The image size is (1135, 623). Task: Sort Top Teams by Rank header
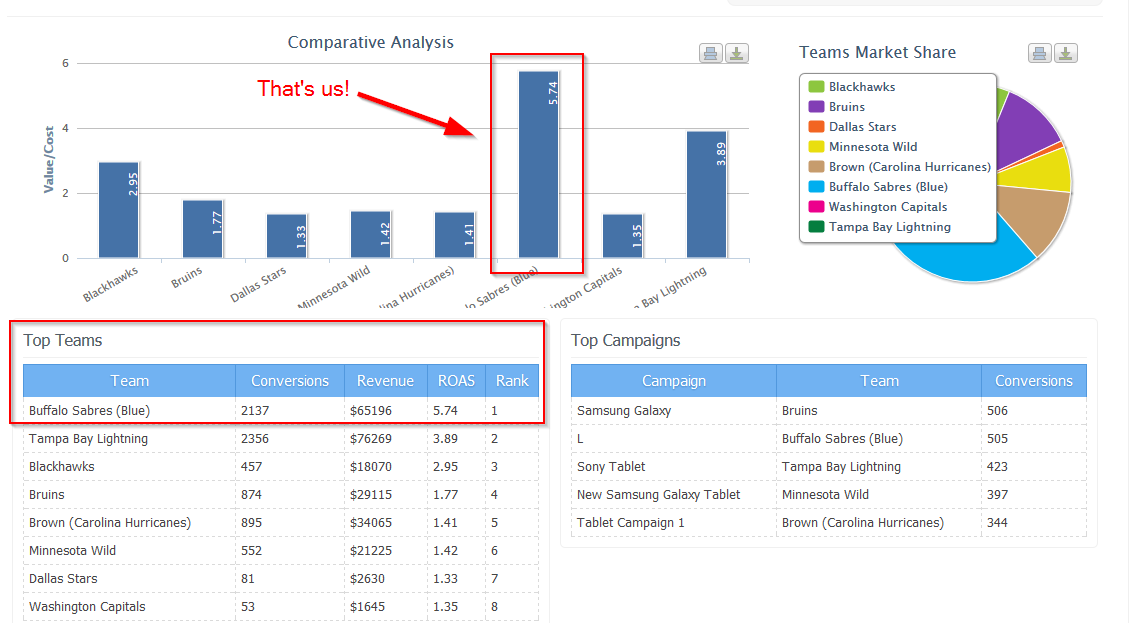[x=512, y=381]
